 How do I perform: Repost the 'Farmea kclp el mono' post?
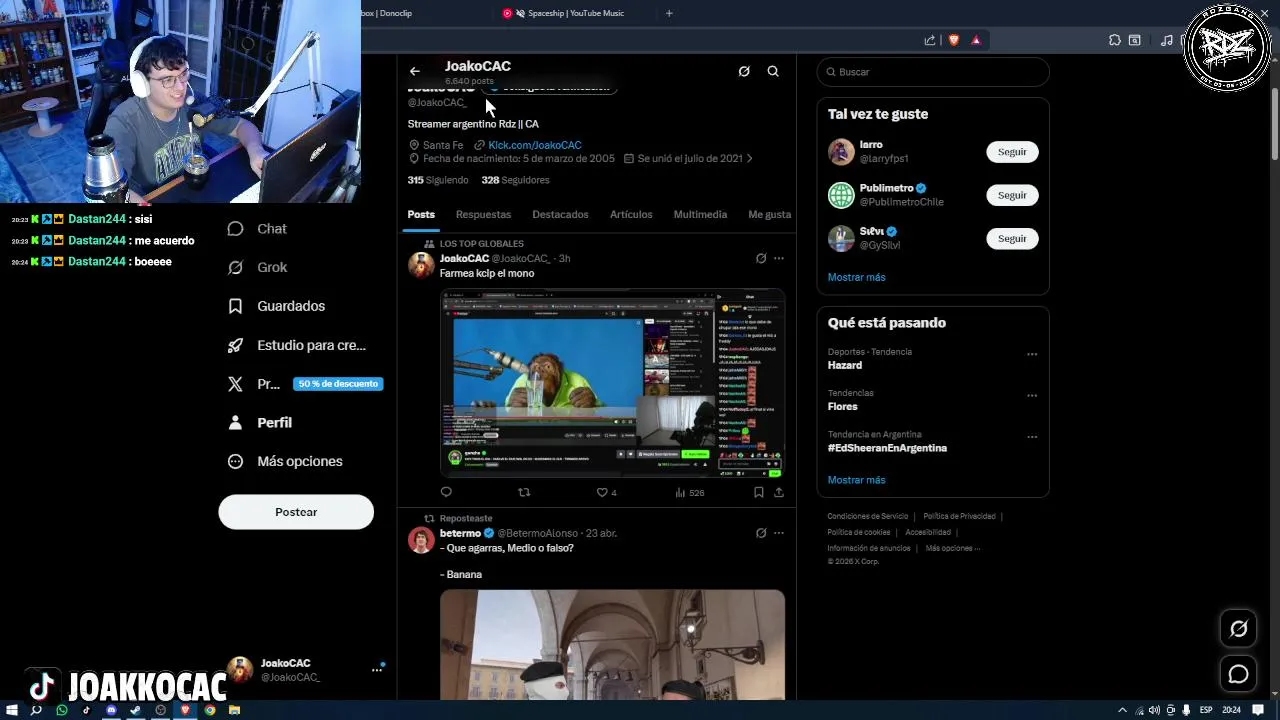pos(524,492)
